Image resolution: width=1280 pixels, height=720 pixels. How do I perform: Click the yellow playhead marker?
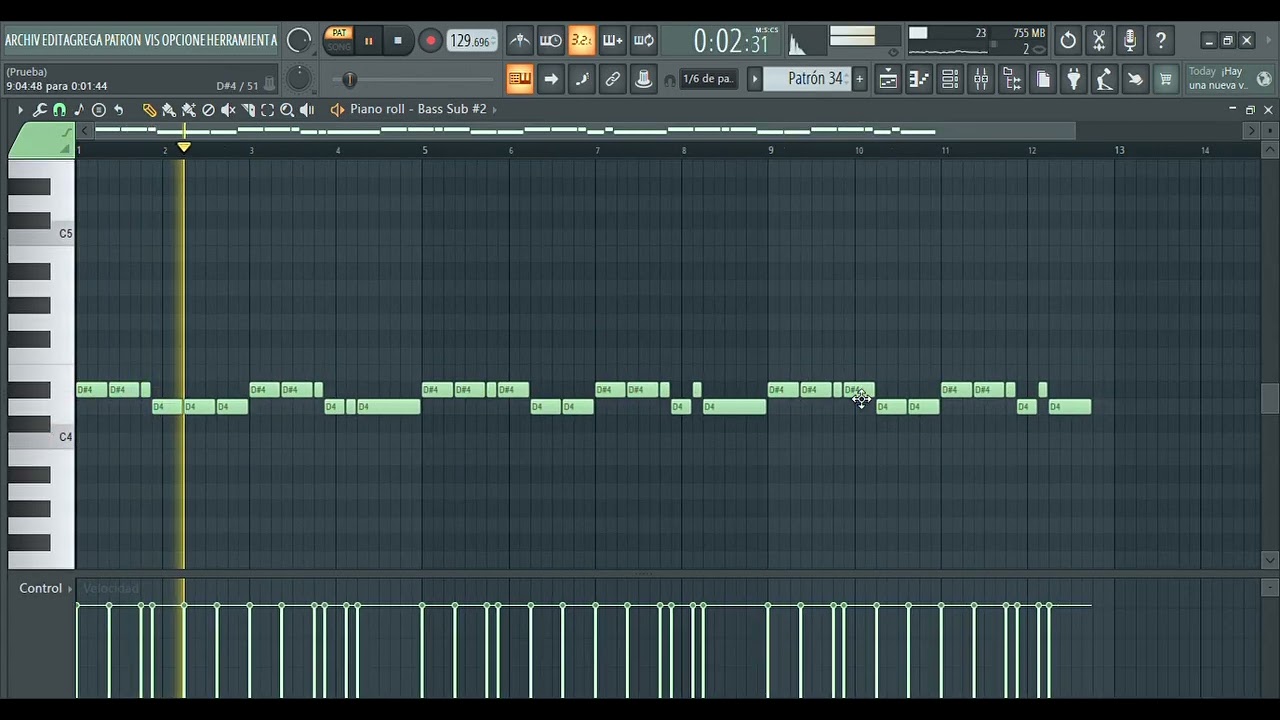(184, 148)
